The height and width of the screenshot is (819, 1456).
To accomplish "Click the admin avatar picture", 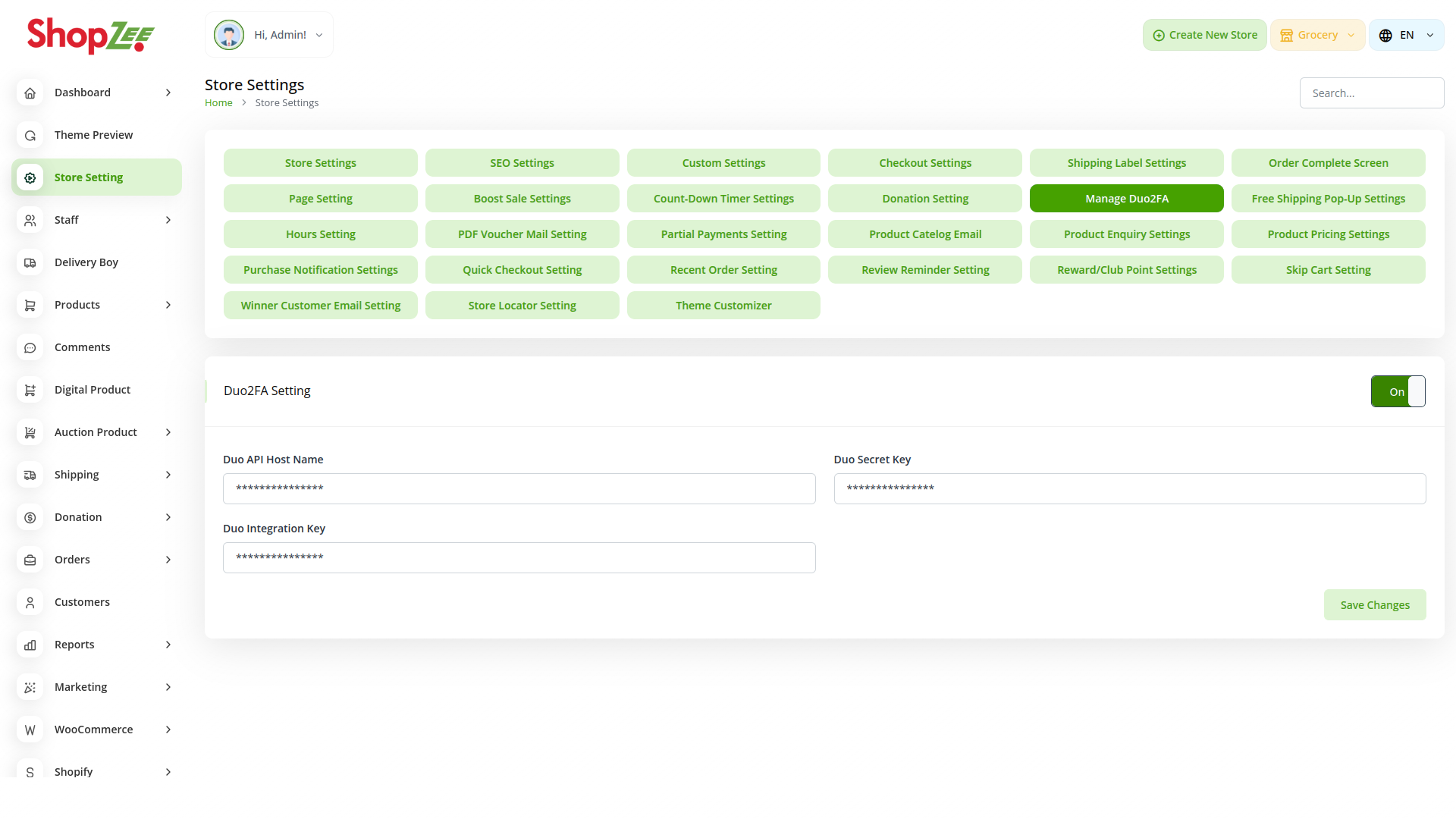I will coord(228,35).
